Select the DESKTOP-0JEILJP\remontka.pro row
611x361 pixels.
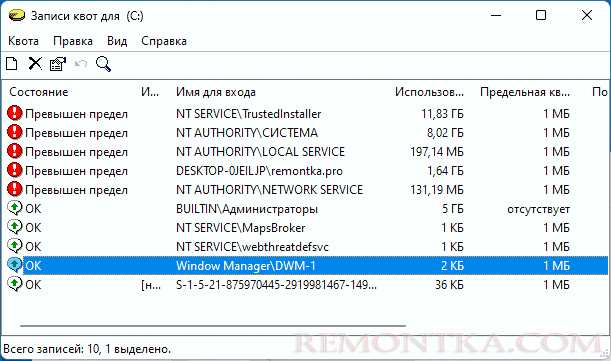click(x=307, y=171)
